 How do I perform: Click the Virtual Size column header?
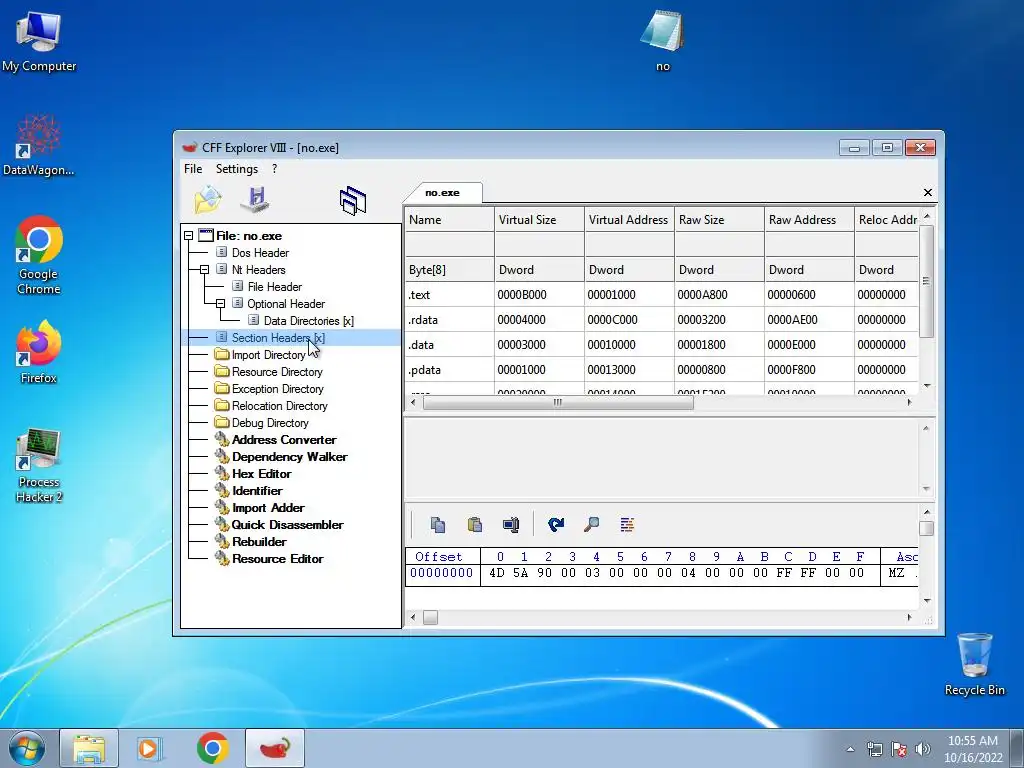539,220
